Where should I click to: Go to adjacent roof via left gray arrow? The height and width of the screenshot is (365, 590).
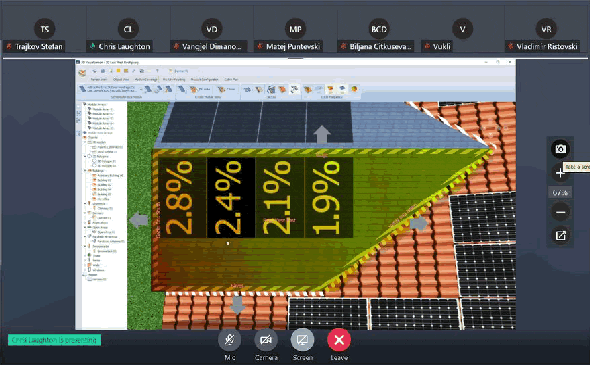(139, 220)
